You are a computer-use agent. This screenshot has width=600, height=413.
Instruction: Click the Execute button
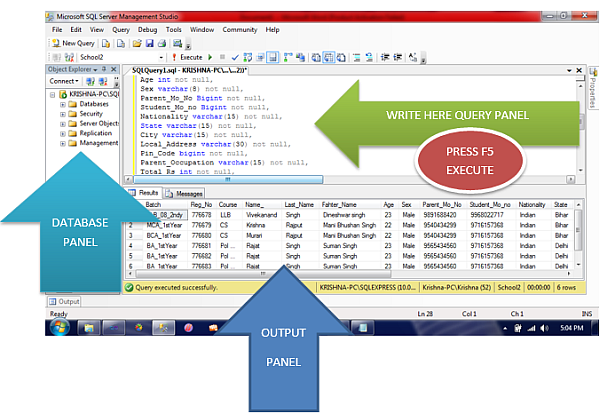(x=187, y=57)
